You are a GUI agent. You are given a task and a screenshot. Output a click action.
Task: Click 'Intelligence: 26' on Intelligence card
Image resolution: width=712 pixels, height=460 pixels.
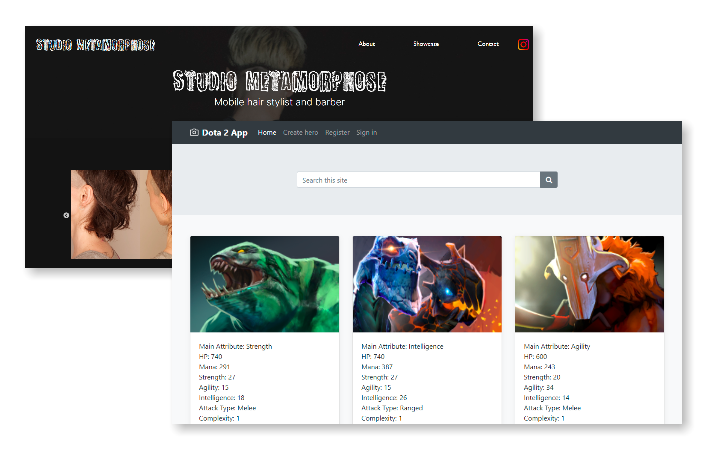coord(384,398)
